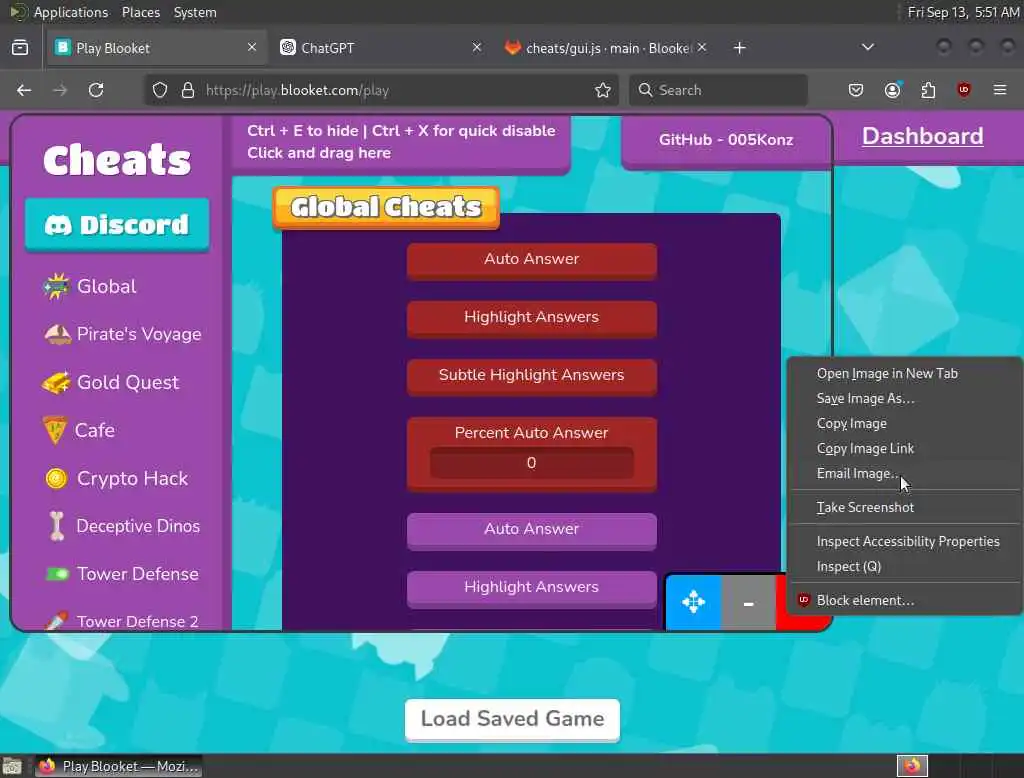Click the clock in the top panel

(x=963, y=12)
